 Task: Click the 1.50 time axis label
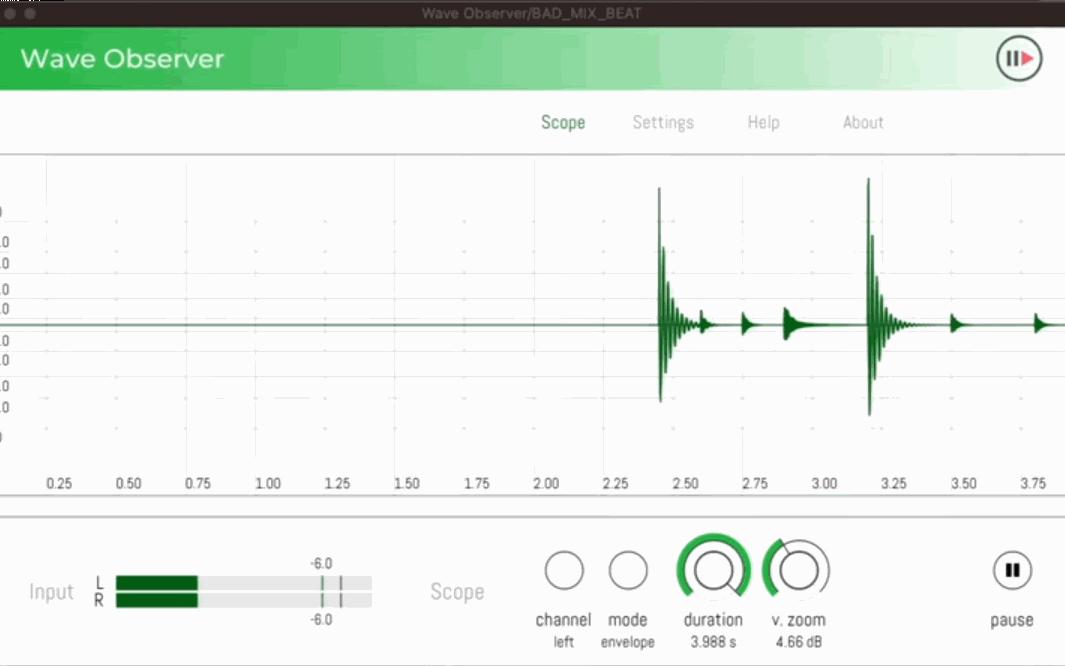[407, 483]
